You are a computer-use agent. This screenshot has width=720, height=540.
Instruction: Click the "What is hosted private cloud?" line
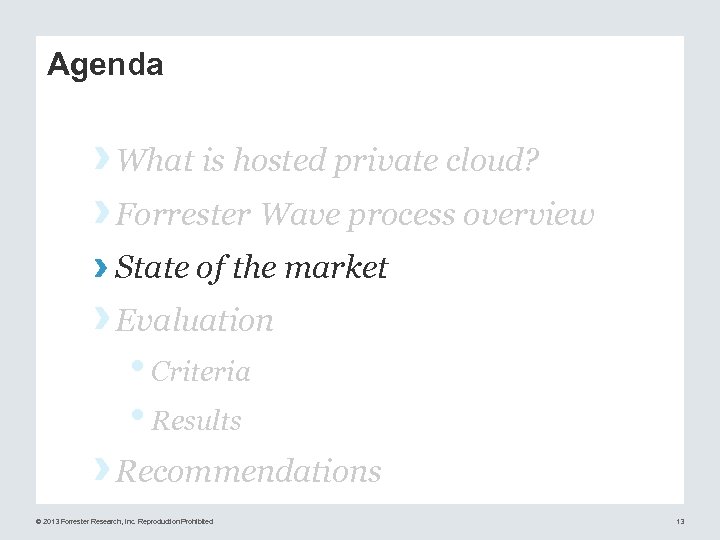click(x=329, y=160)
